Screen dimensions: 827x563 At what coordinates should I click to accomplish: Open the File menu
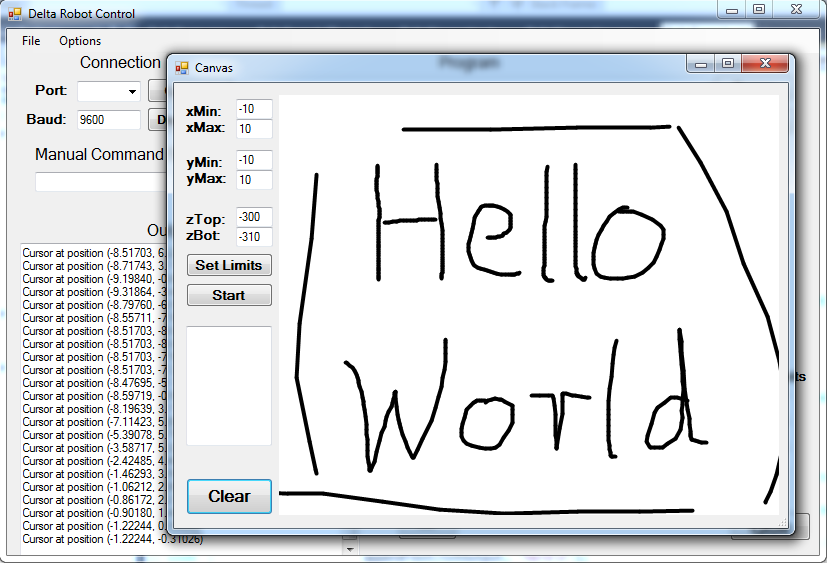[31, 41]
